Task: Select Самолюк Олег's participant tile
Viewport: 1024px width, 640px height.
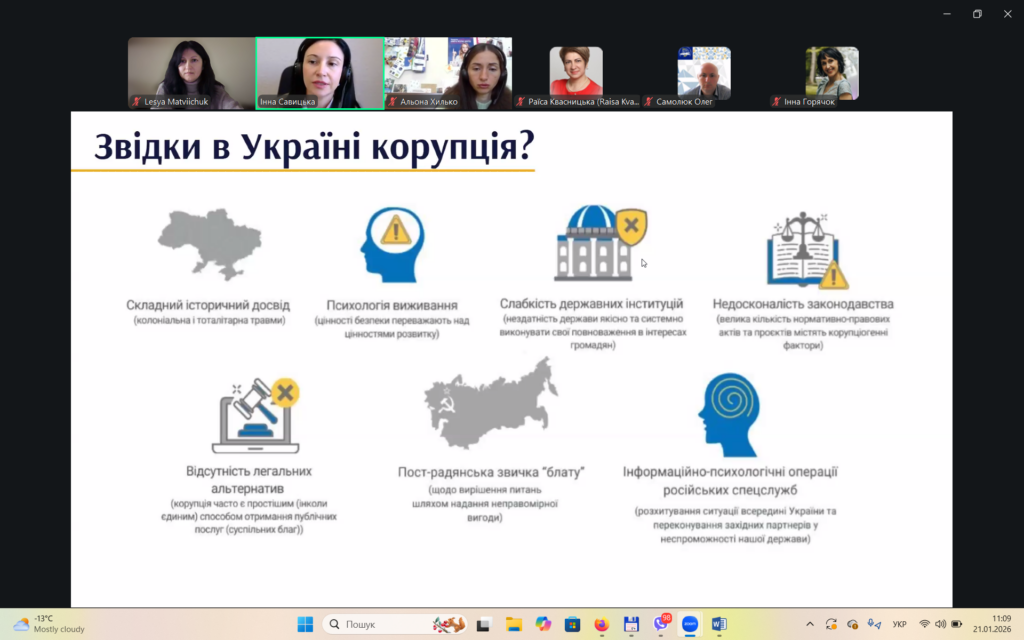Action: pos(704,72)
